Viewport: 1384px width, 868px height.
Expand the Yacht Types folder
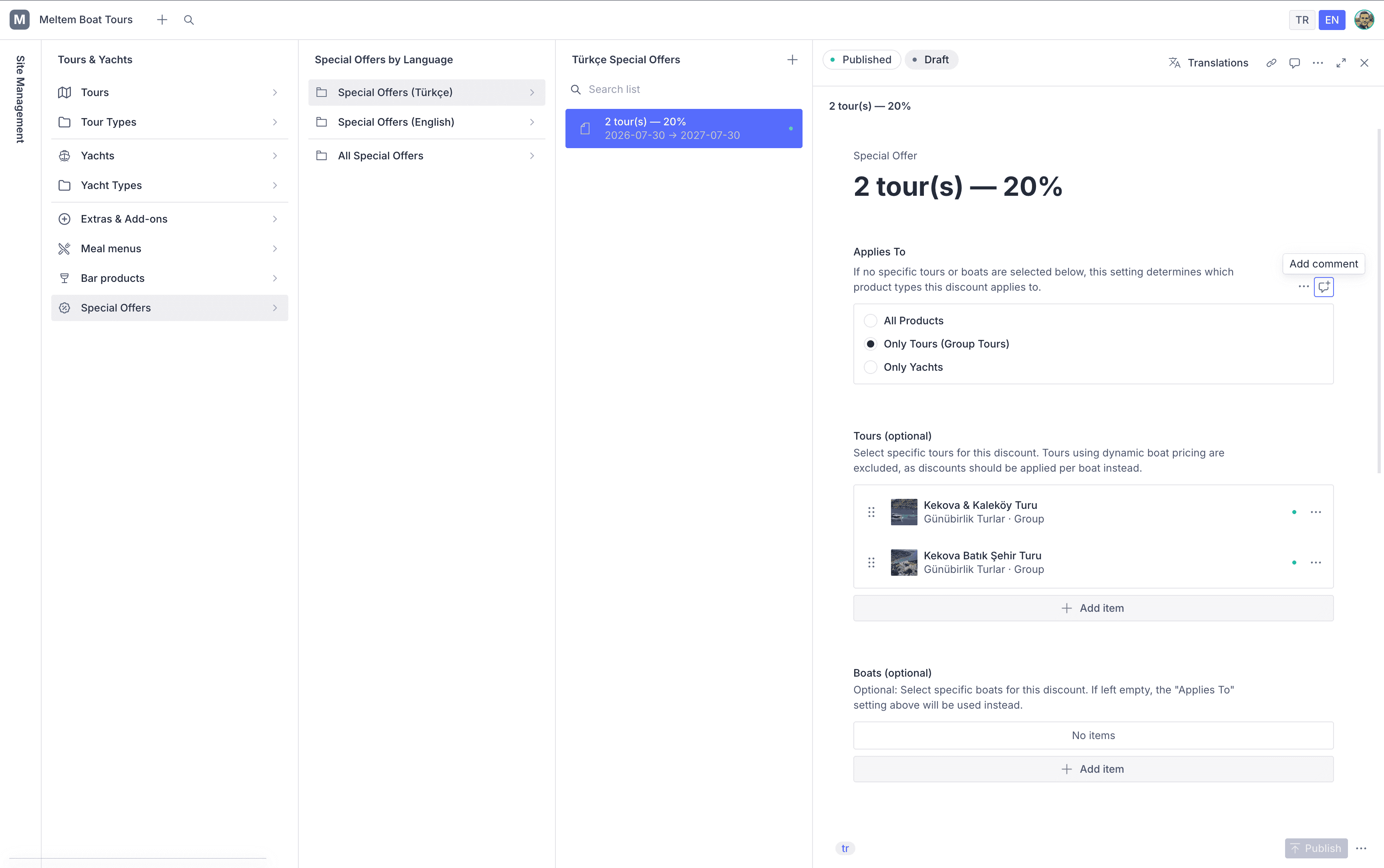[169, 185]
